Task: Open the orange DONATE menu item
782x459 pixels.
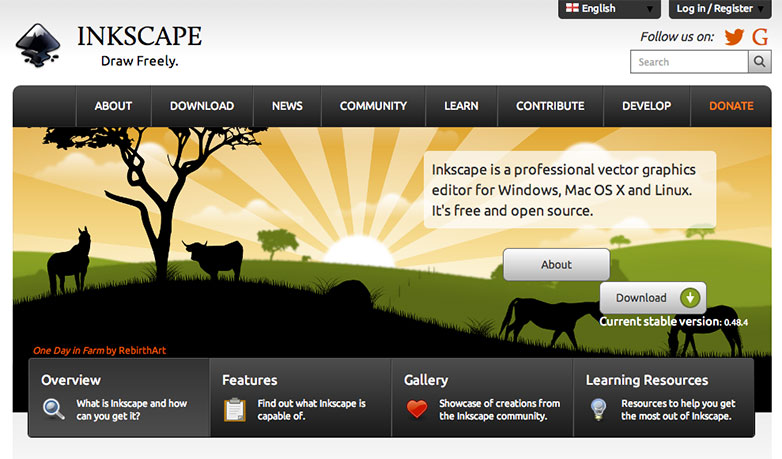Action: click(731, 106)
